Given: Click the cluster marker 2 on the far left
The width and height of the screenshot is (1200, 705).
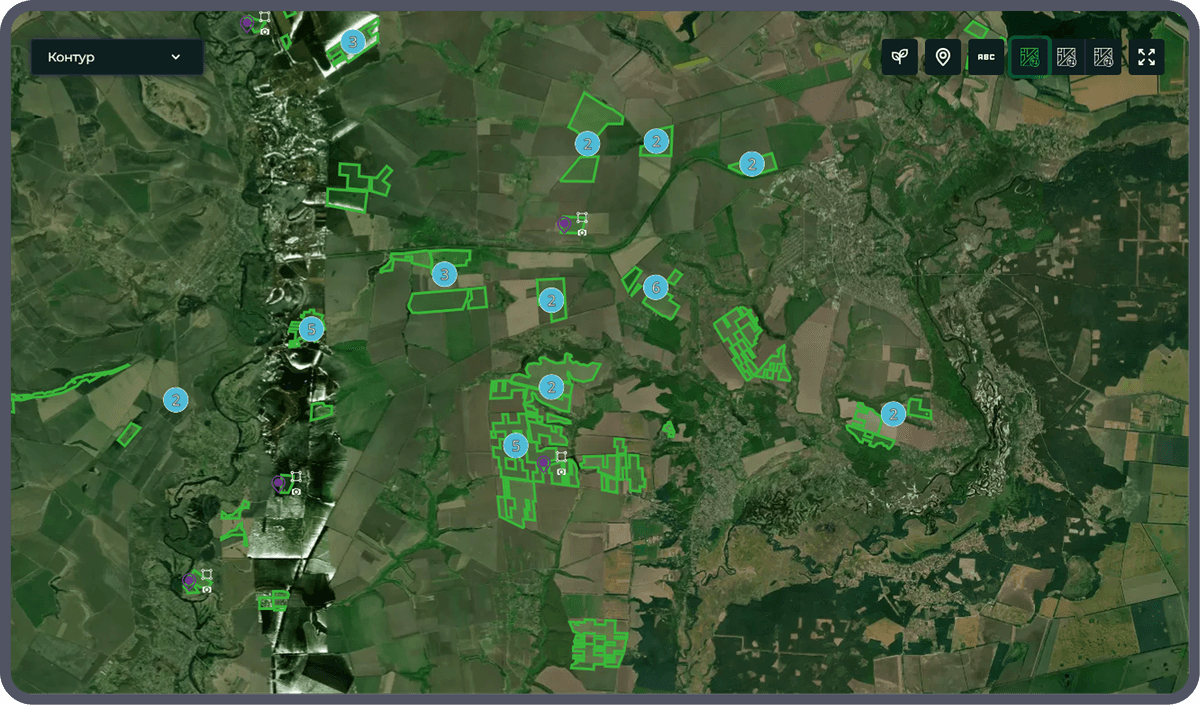Looking at the screenshot, I should (176, 400).
